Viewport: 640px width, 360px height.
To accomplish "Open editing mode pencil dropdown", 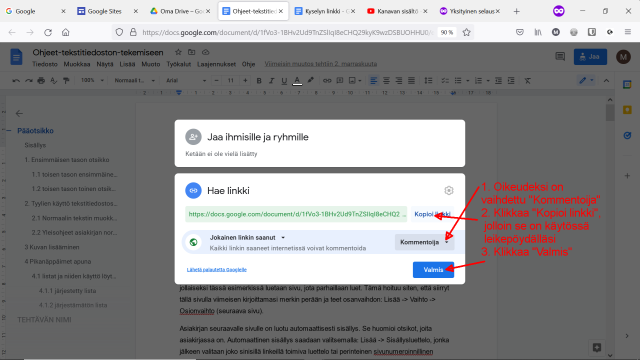I will coord(587,81).
